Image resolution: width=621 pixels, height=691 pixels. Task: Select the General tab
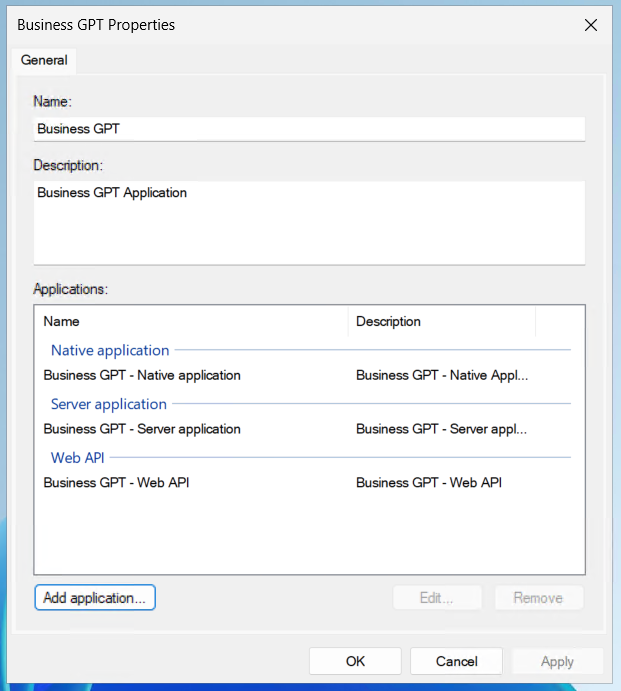coord(44,60)
